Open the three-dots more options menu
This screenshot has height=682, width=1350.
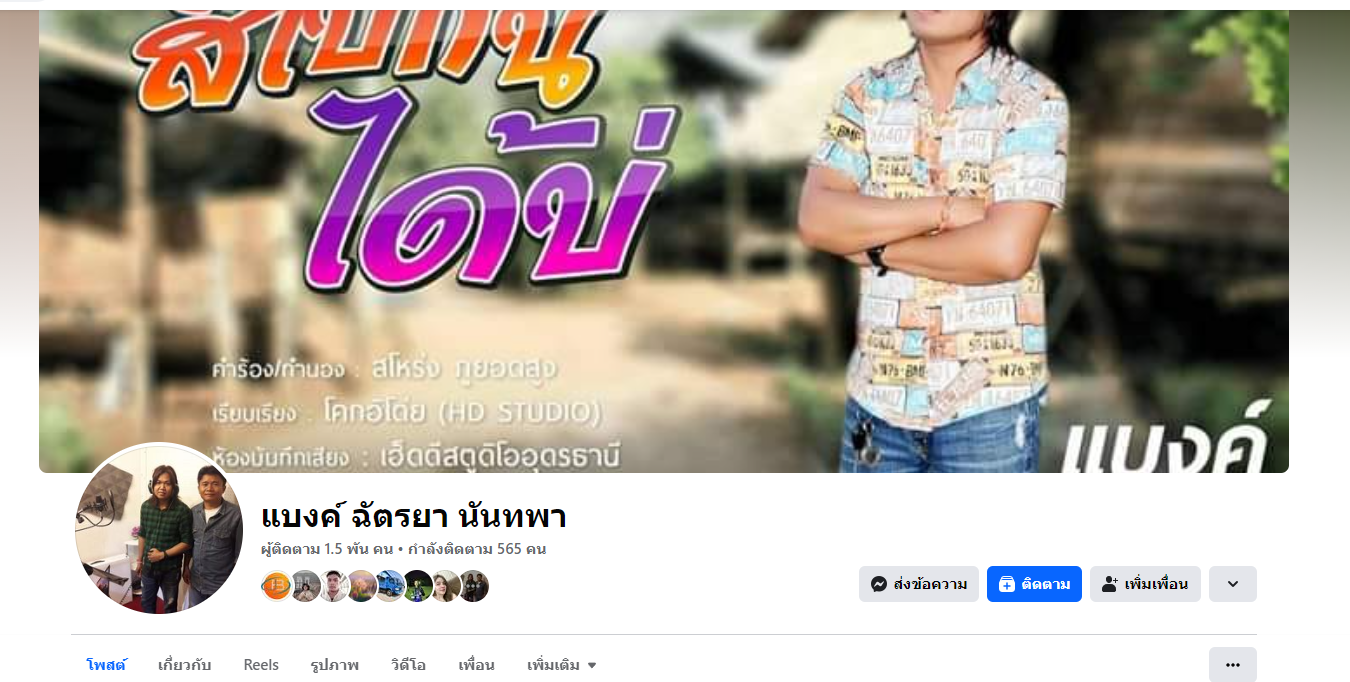point(1233,664)
